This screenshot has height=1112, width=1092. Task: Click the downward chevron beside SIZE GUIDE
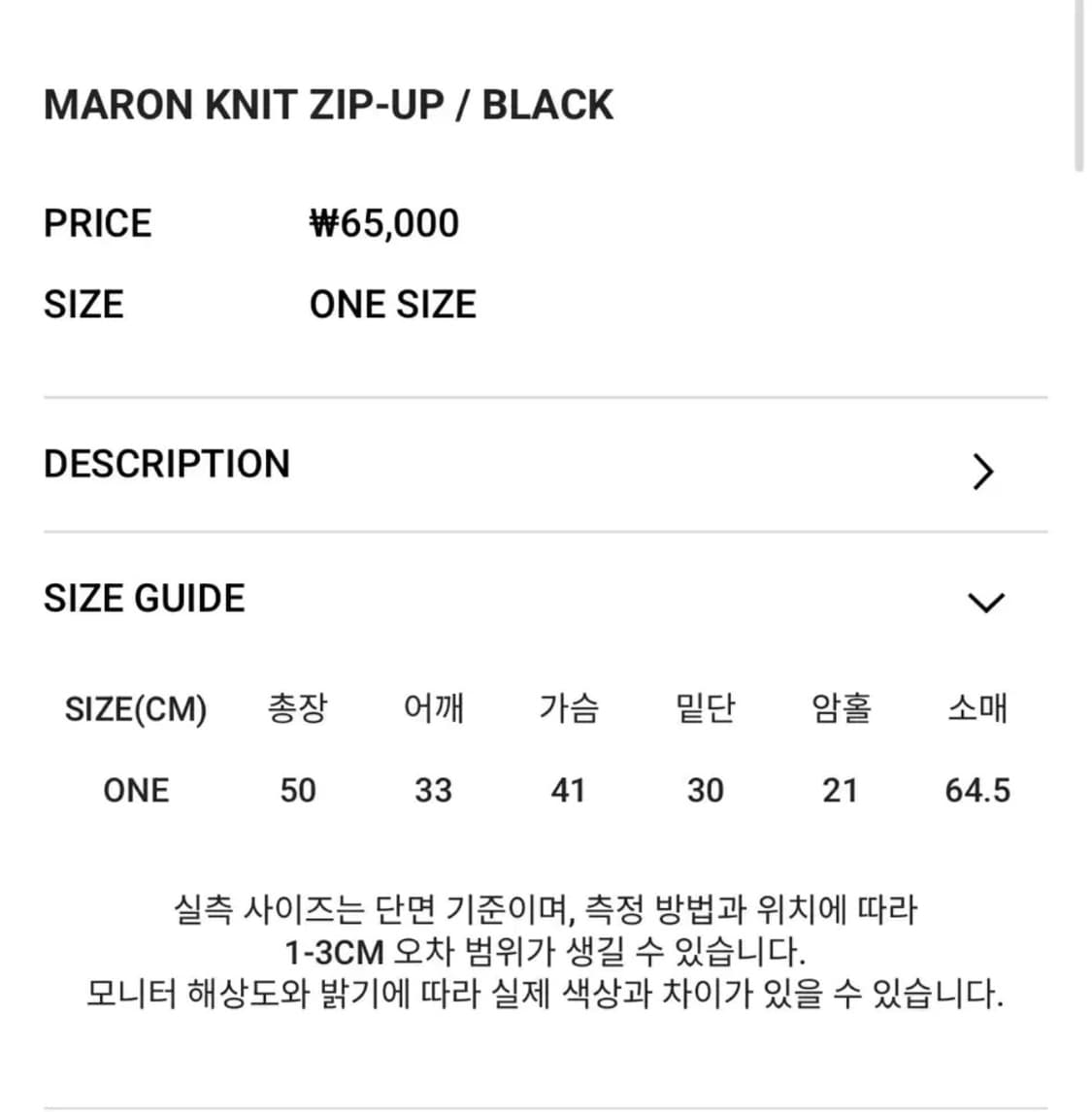(x=984, y=602)
